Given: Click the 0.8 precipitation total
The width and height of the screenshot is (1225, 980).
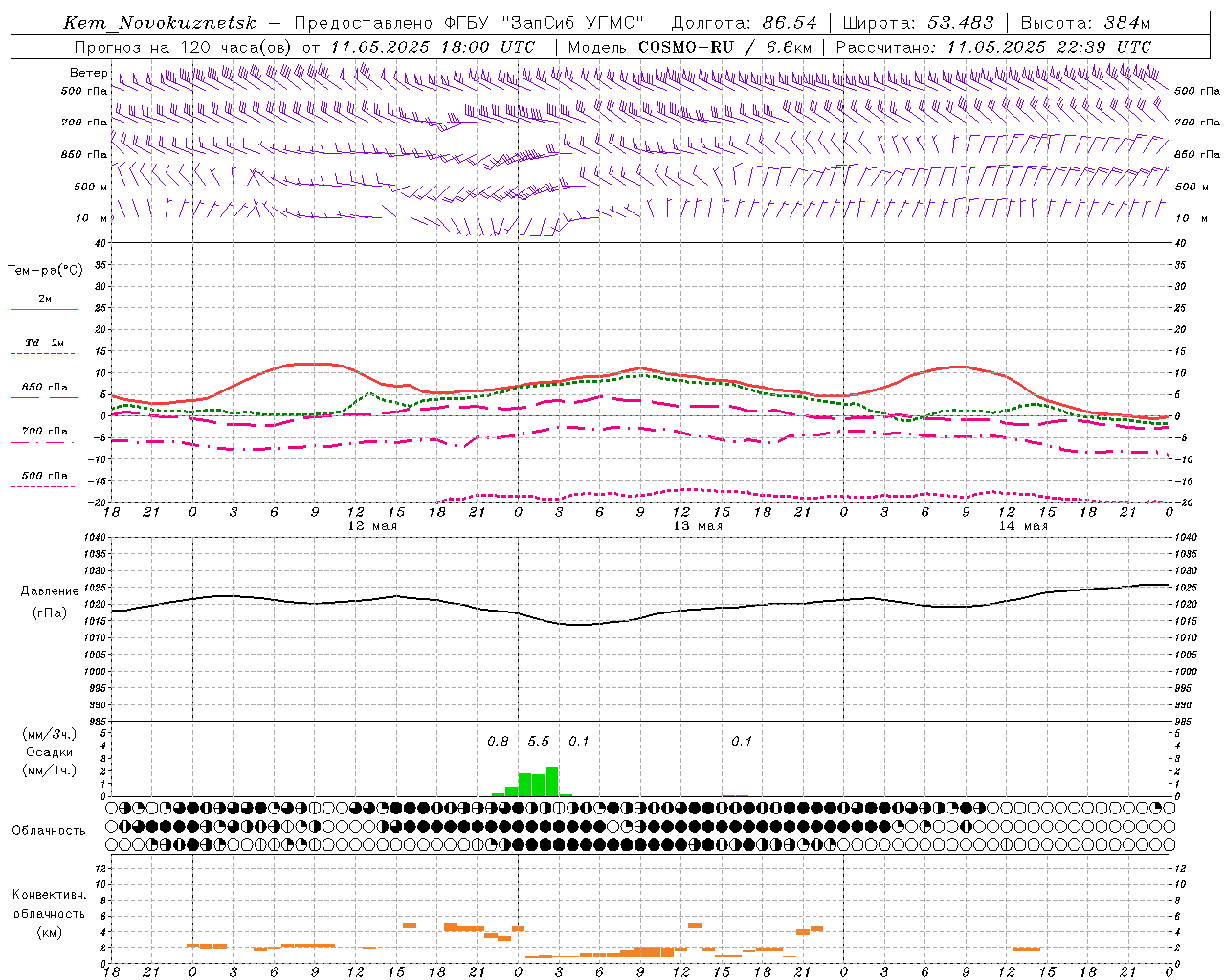Looking at the screenshot, I should (498, 742).
